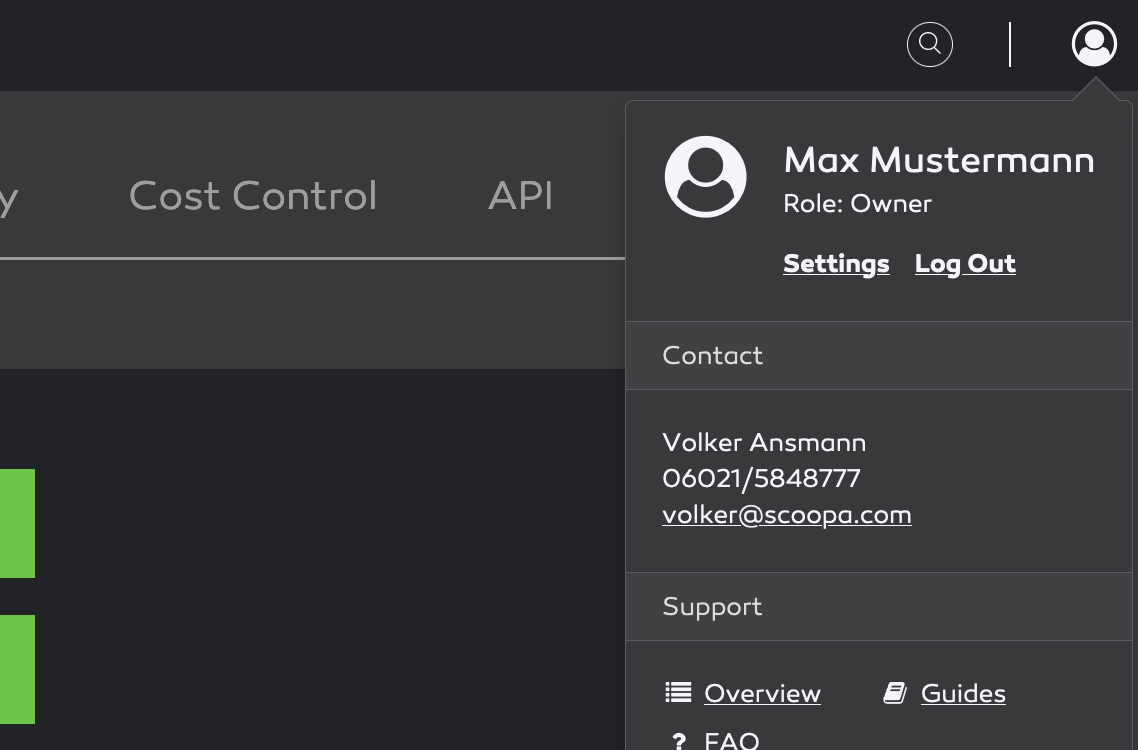Screen dimensions: 1138x750
Task: Click the Max Mustermann name text
Action: 938,160
